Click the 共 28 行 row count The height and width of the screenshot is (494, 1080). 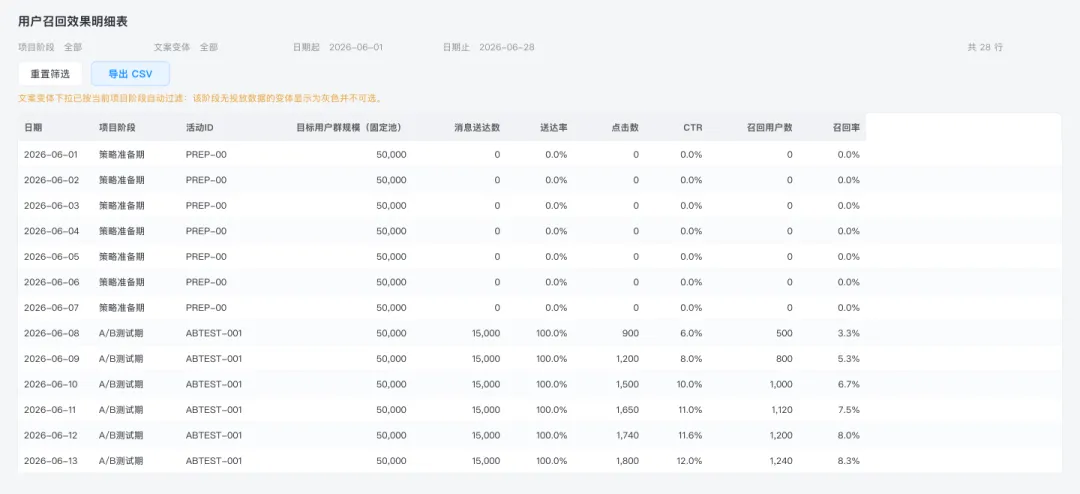(985, 48)
